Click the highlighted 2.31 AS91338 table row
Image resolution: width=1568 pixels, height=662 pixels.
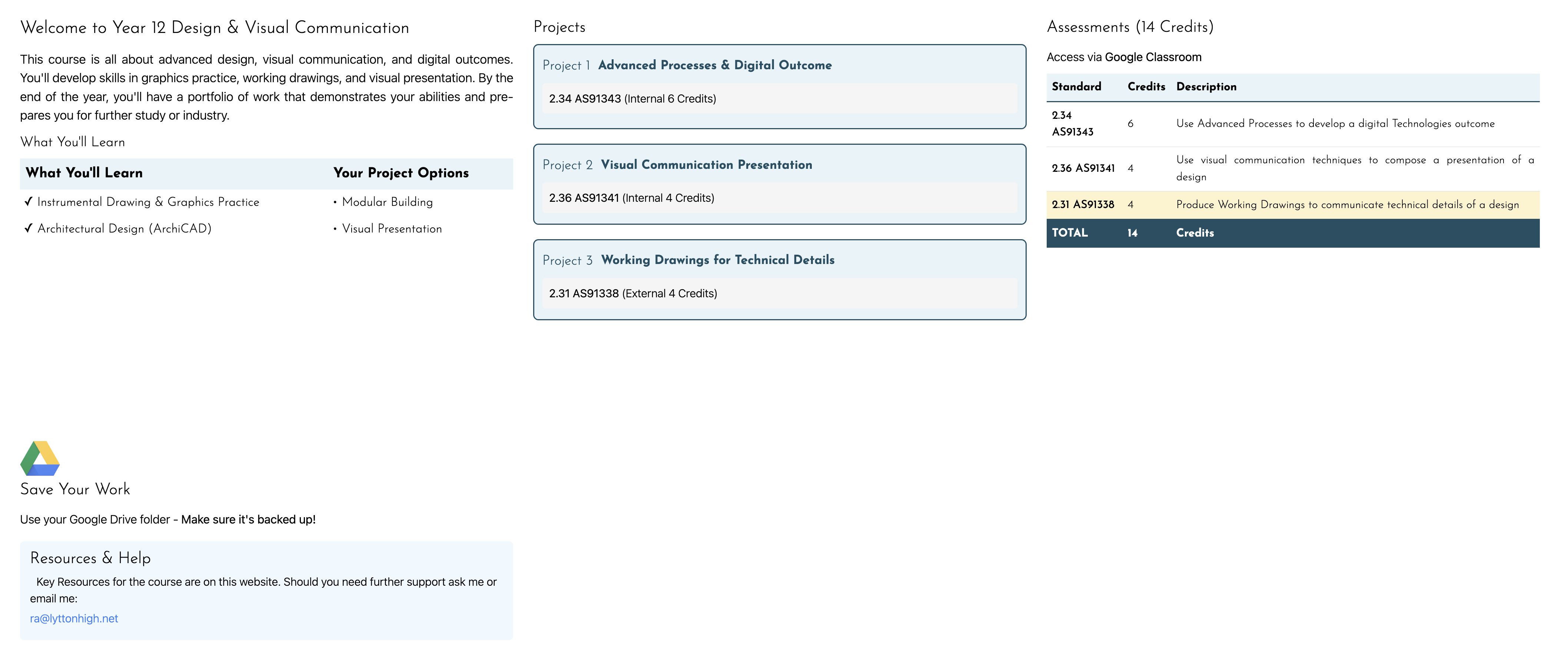tap(1293, 204)
